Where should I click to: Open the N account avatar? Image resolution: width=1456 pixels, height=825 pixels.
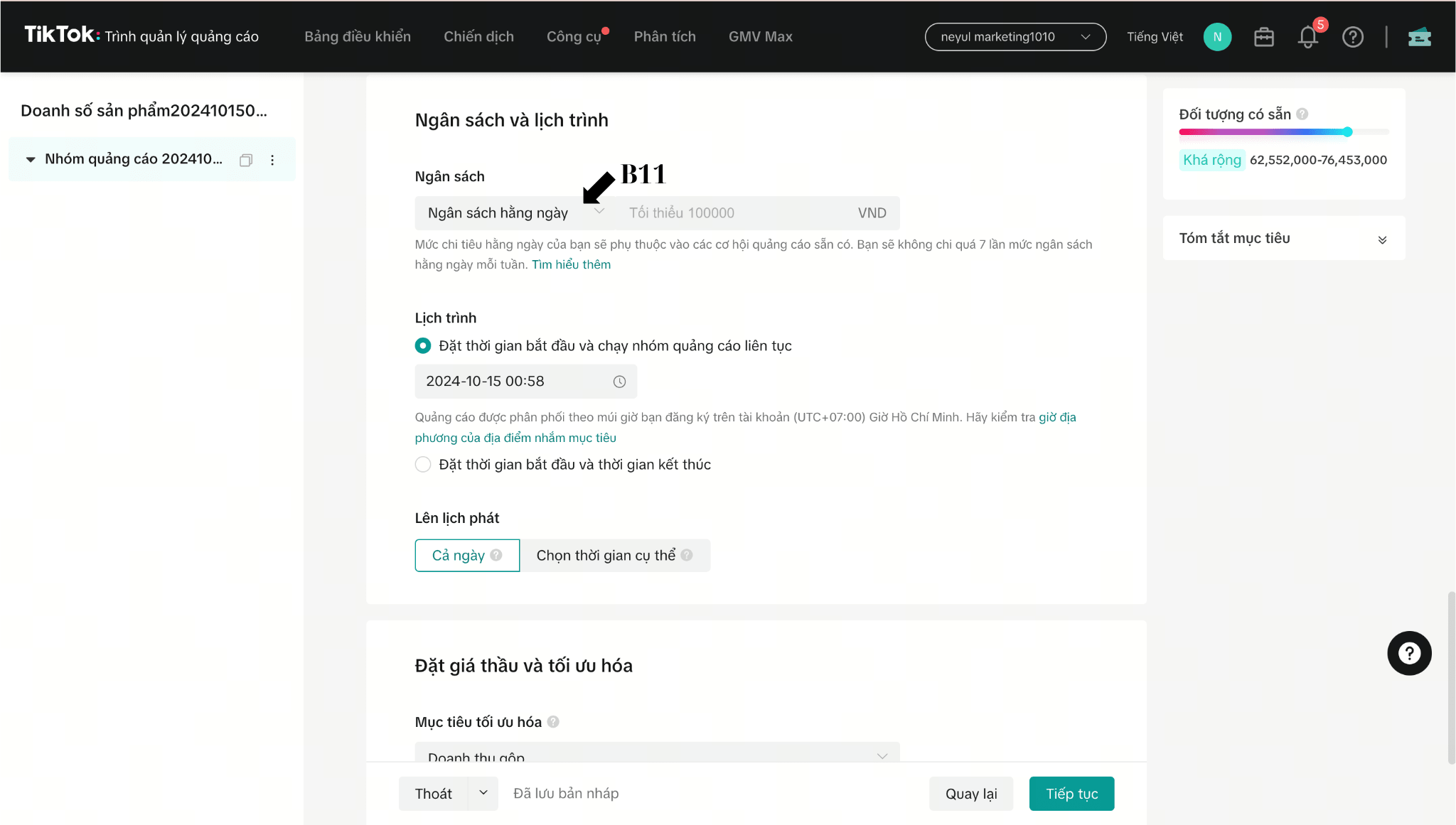pos(1217,37)
